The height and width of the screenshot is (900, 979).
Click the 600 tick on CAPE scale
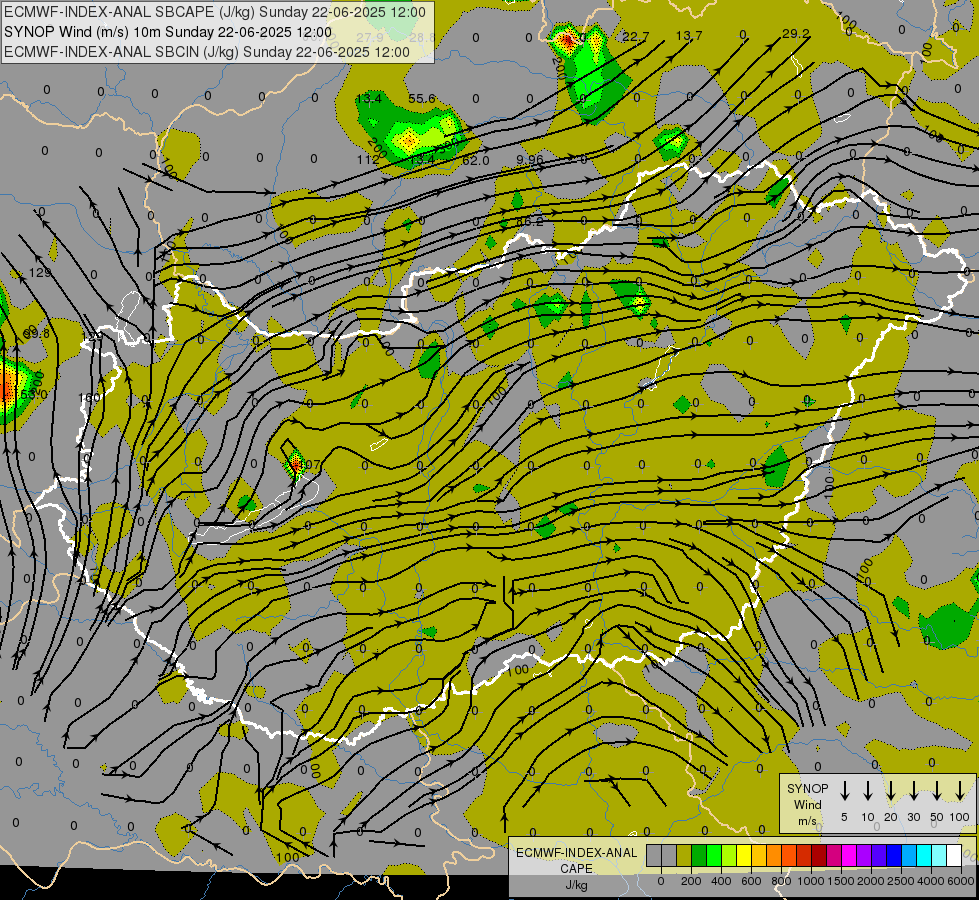(x=751, y=881)
